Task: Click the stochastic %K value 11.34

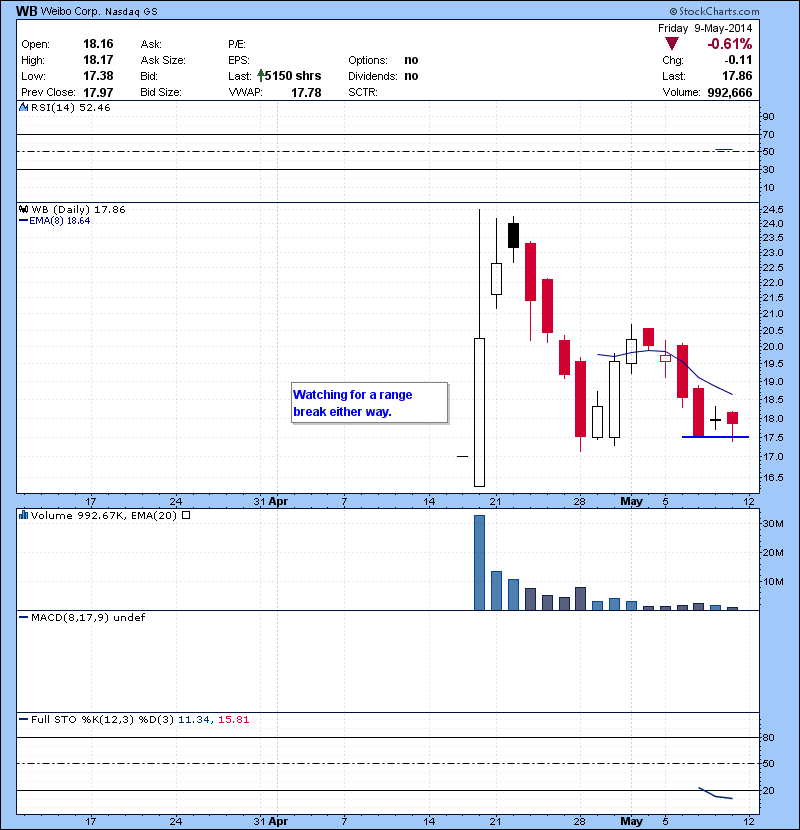Action: click(194, 719)
